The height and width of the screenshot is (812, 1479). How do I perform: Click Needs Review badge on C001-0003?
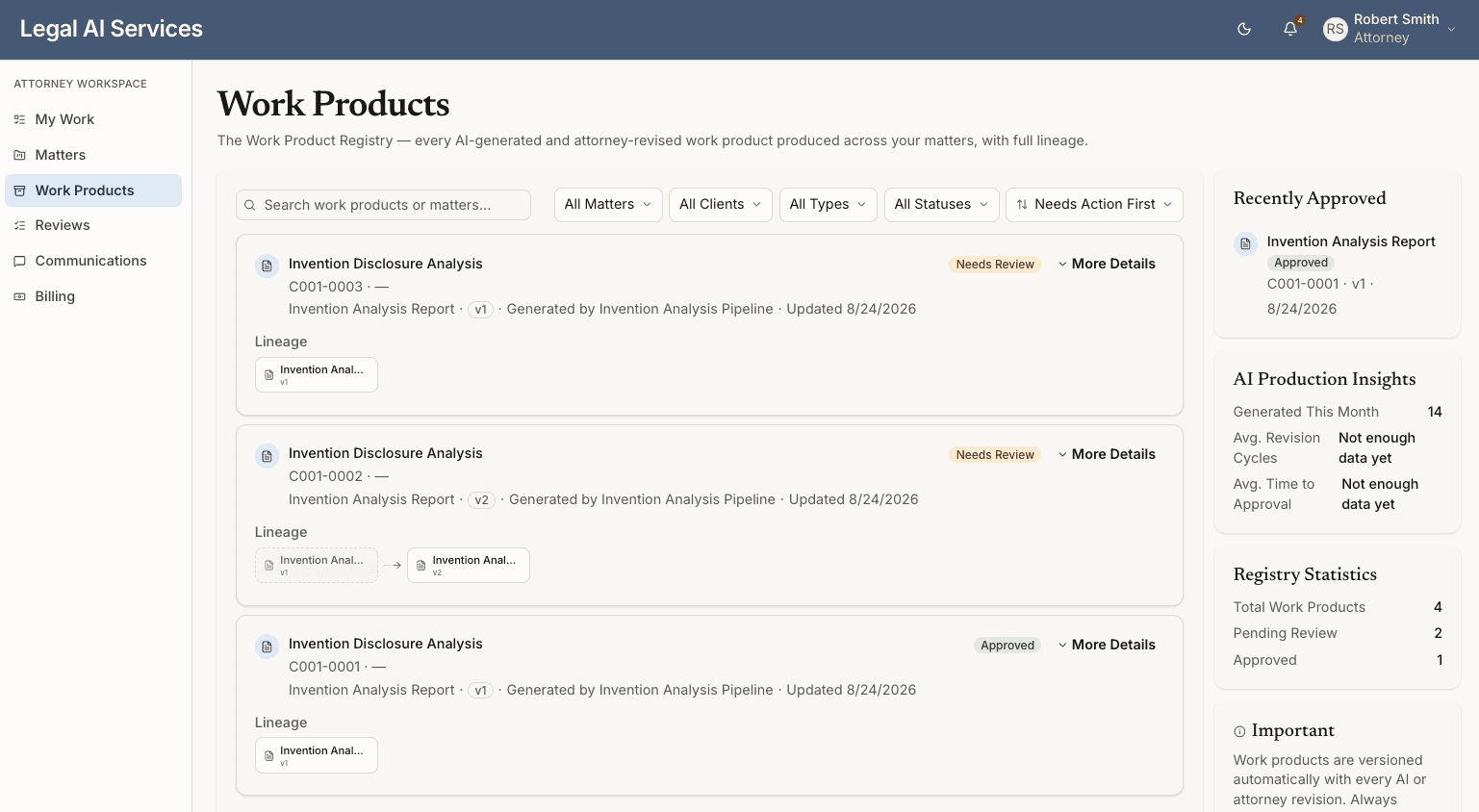995,265
